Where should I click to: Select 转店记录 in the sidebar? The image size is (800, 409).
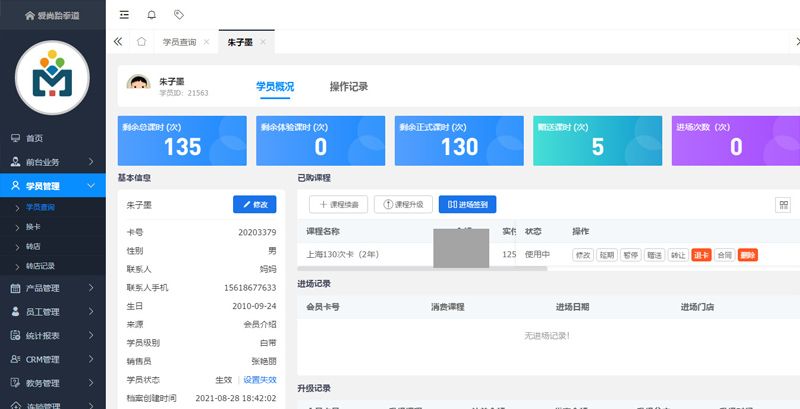[40, 266]
